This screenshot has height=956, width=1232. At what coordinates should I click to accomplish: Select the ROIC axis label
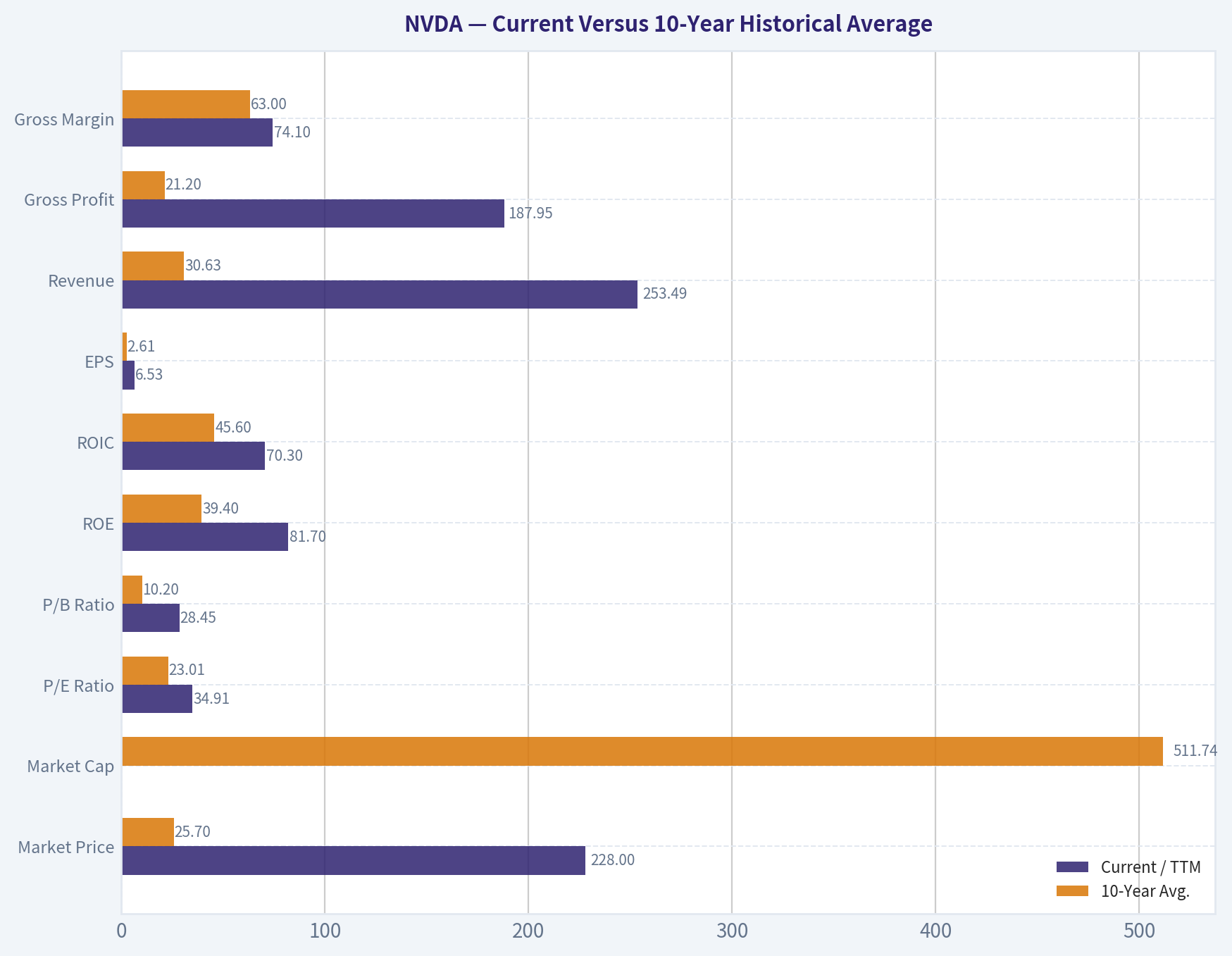96,443
